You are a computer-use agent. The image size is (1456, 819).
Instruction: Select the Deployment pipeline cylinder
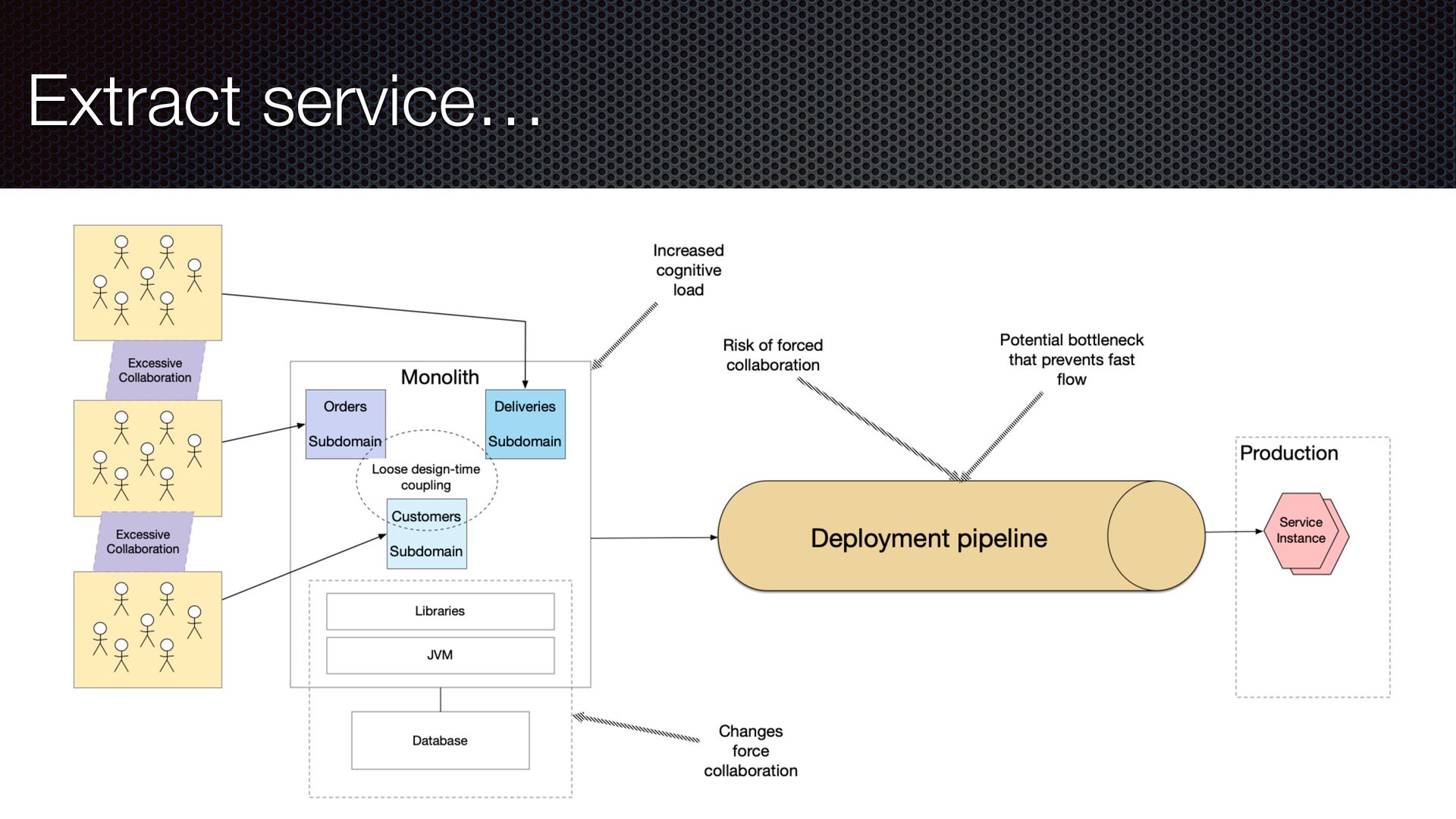(928, 537)
